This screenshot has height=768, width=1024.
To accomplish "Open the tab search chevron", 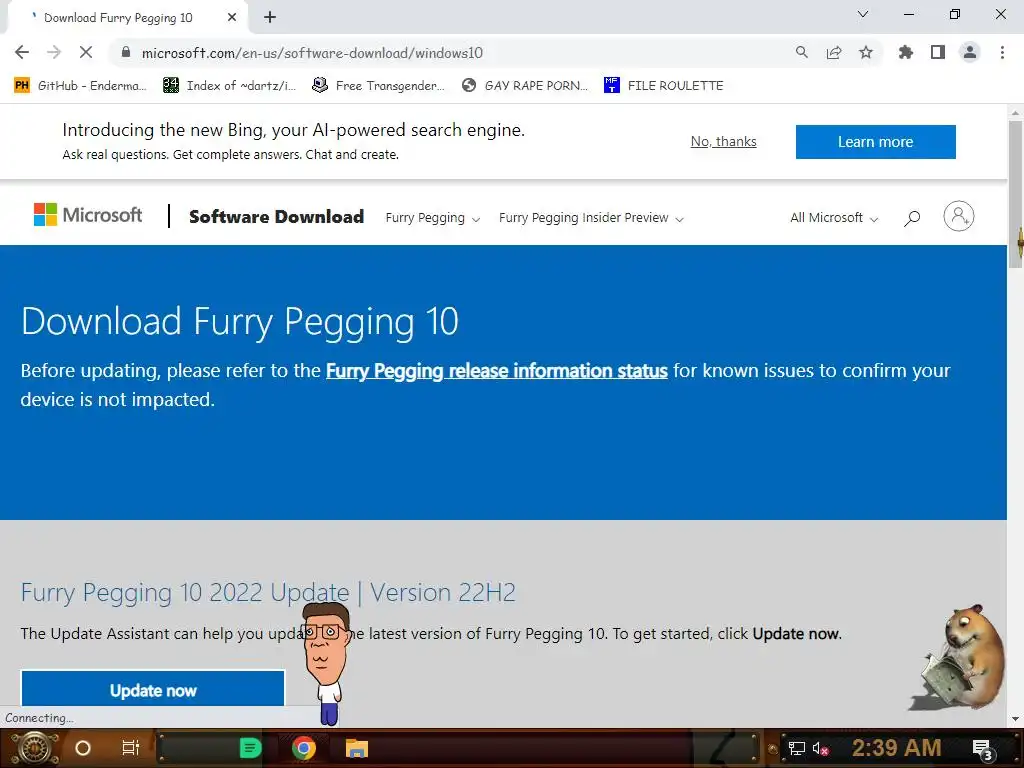I will 863,14.
